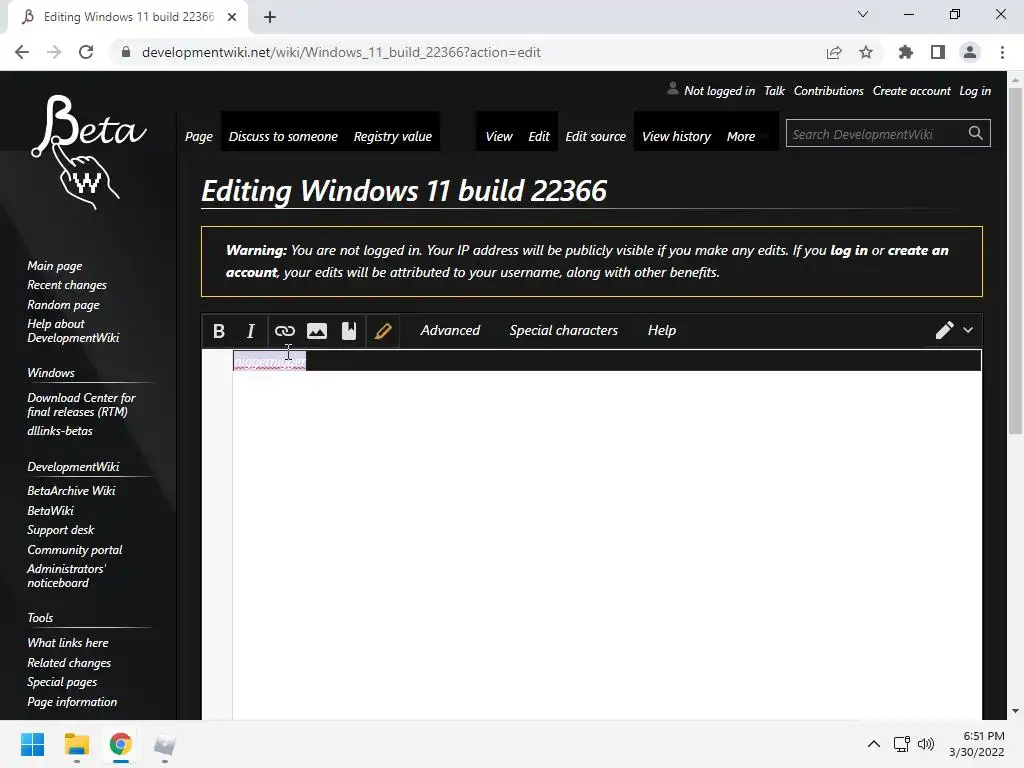This screenshot has height=768, width=1024.
Task: Open the Registry value tab
Action: [392, 136]
